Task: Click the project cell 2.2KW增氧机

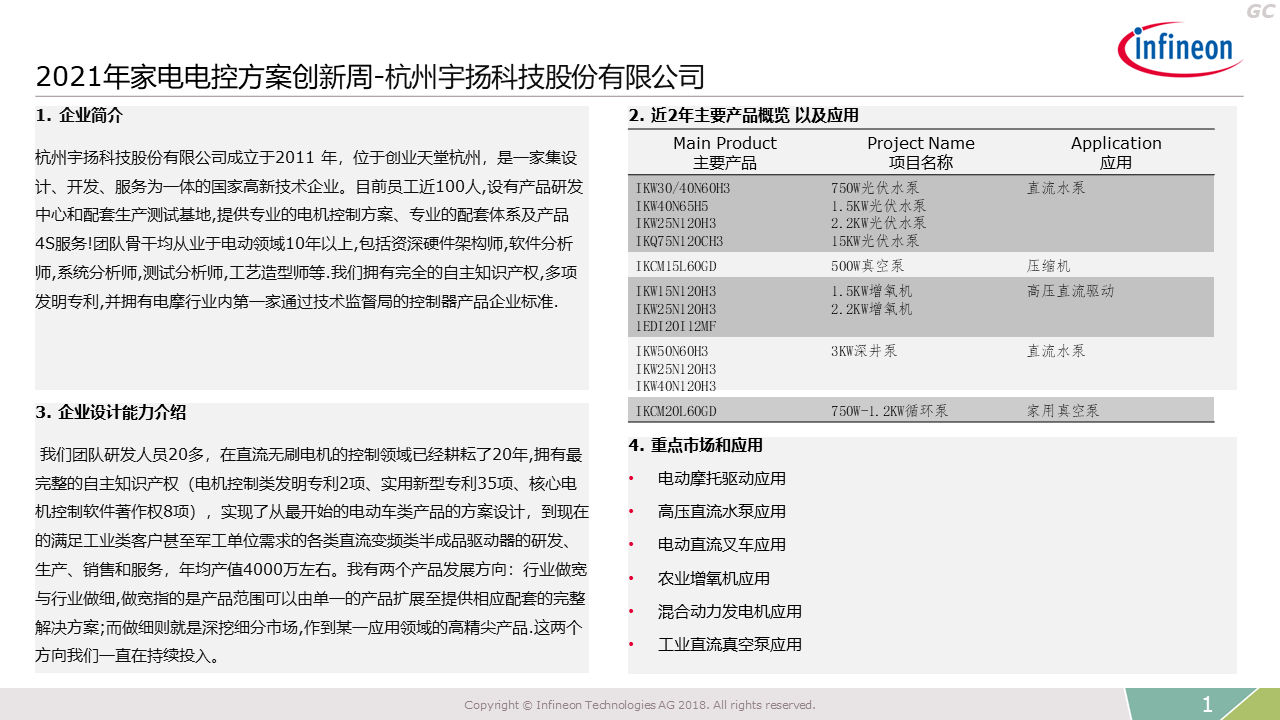Action: (872, 309)
